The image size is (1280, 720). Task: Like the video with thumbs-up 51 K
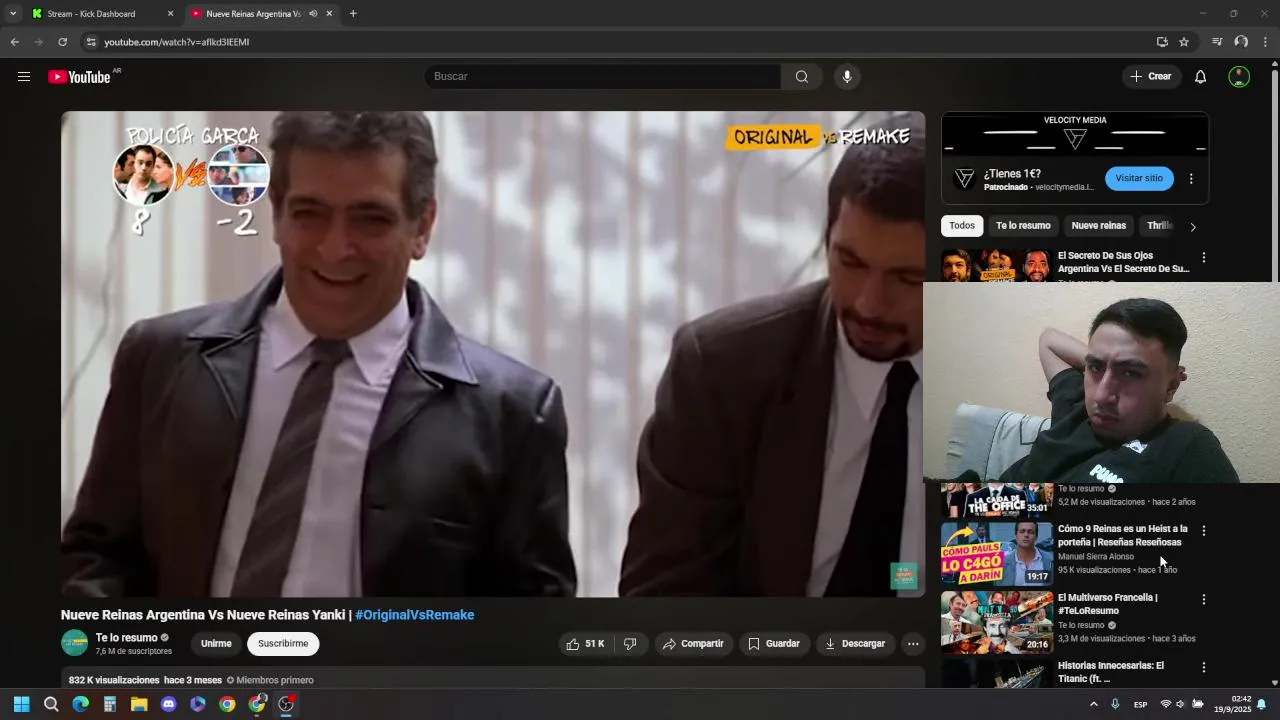[x=585, y=644]
